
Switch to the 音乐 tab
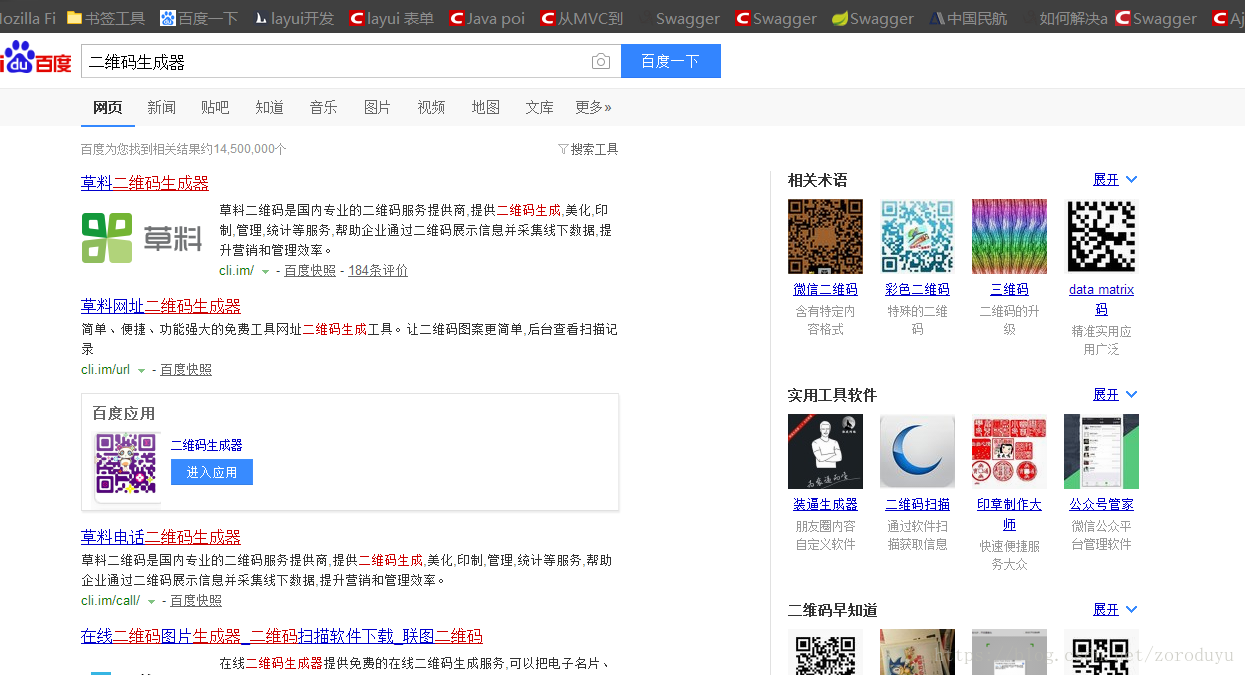pyautogui.click(x=323, y=107)
